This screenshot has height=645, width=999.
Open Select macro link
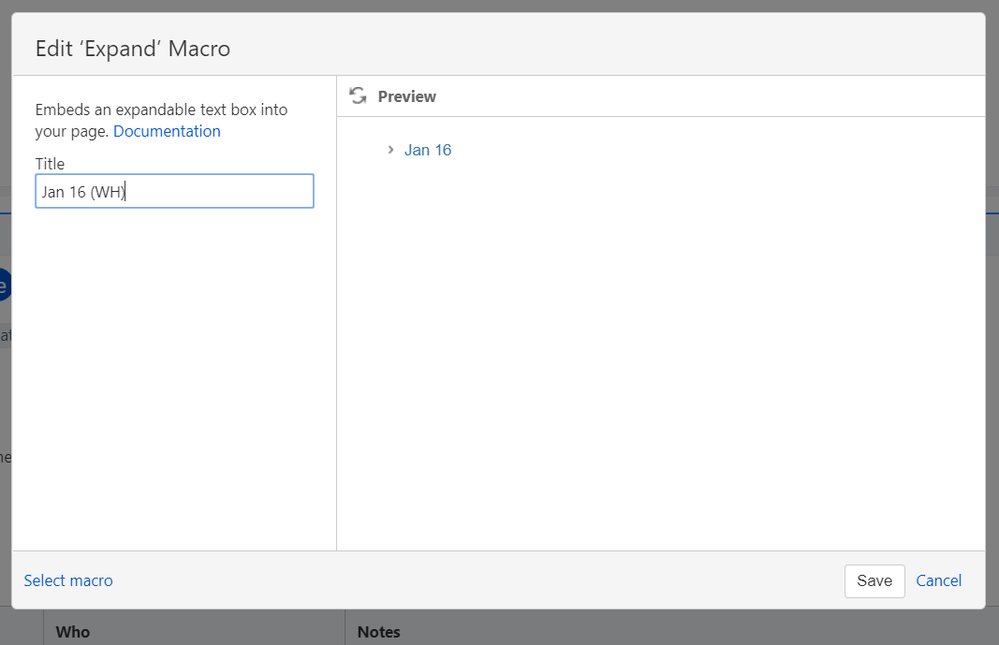[68, 581]
